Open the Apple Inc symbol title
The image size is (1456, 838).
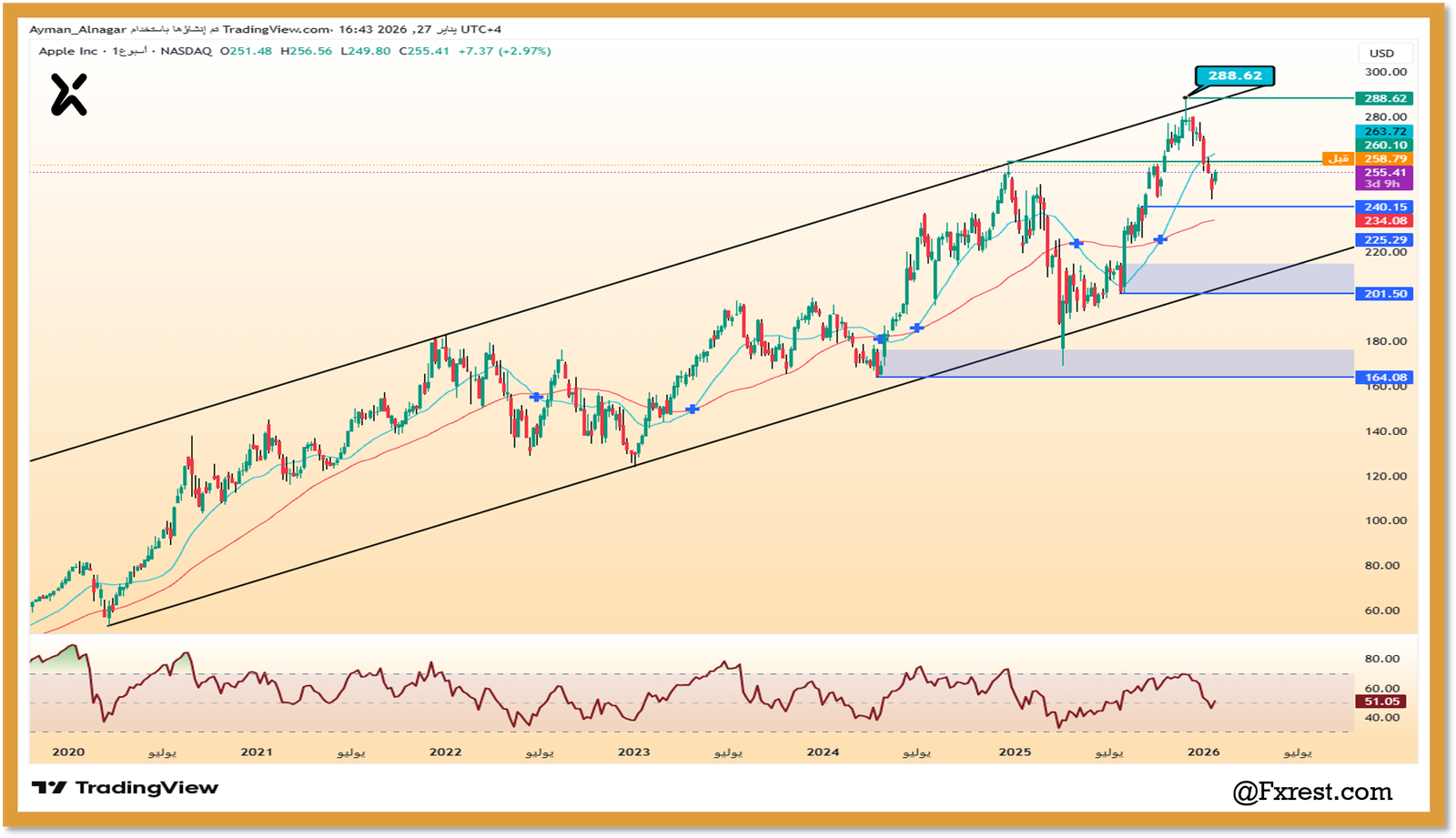67,51
